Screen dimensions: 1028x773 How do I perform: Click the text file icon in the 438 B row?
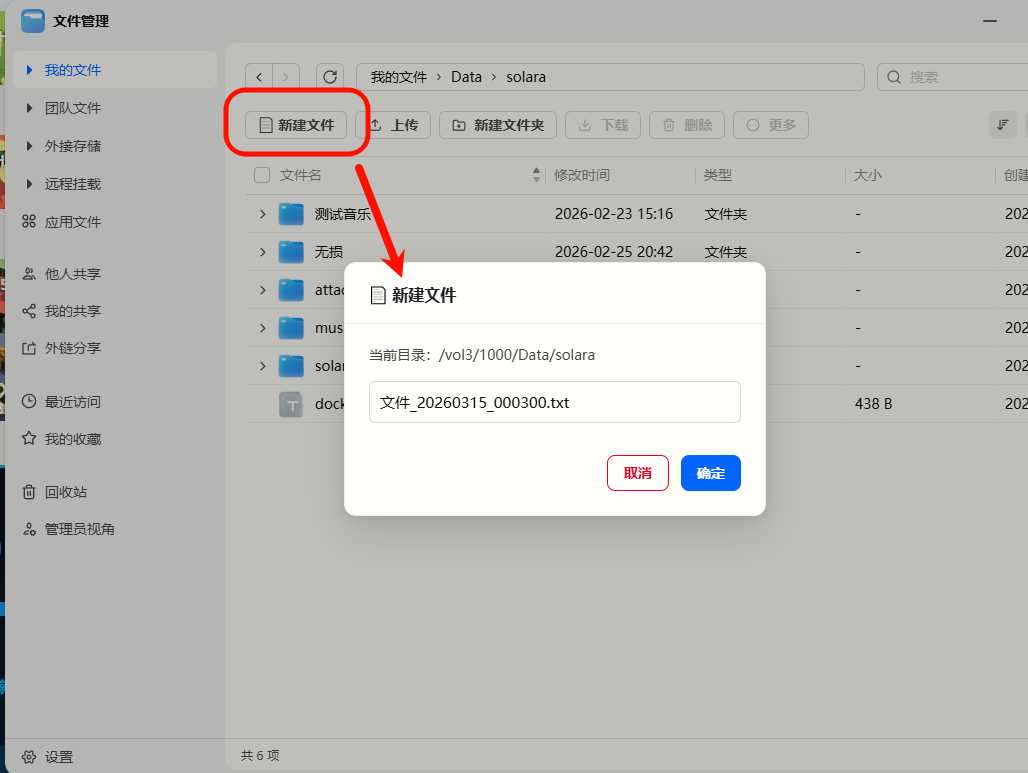291,404
